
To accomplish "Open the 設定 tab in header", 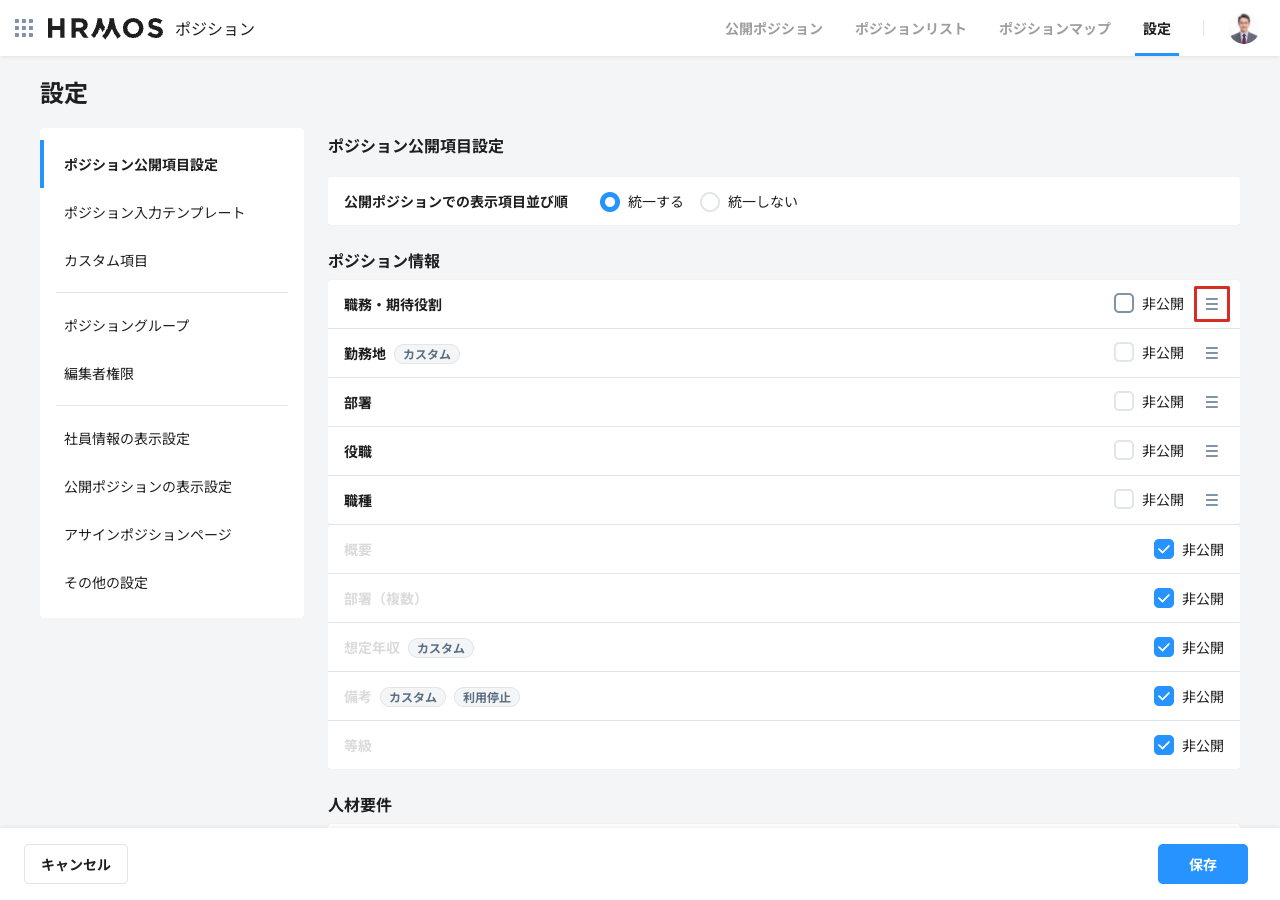I will pos(1157,29).
